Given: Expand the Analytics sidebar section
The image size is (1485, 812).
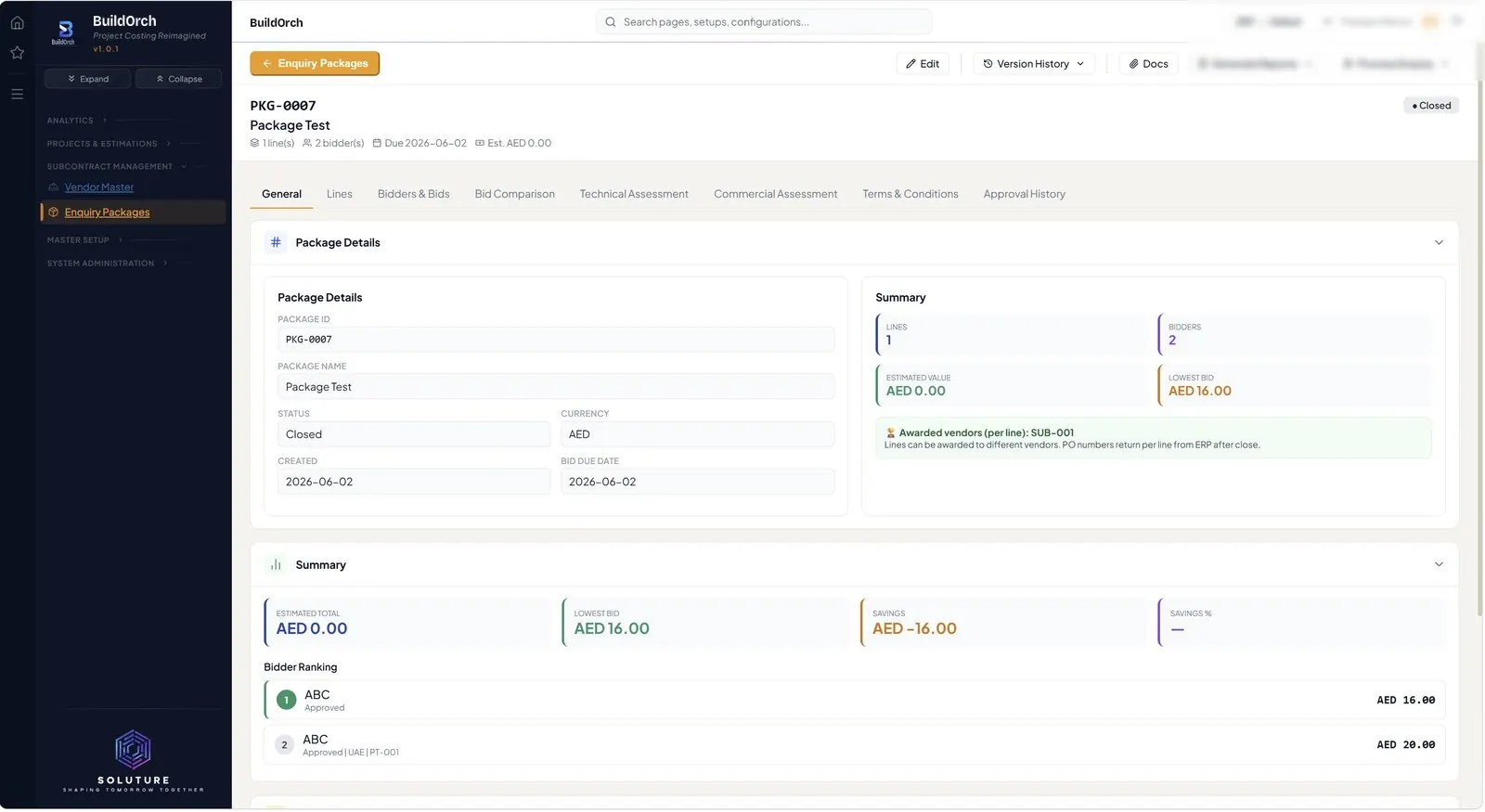Looking at the screenshot, I should (77, 121).
